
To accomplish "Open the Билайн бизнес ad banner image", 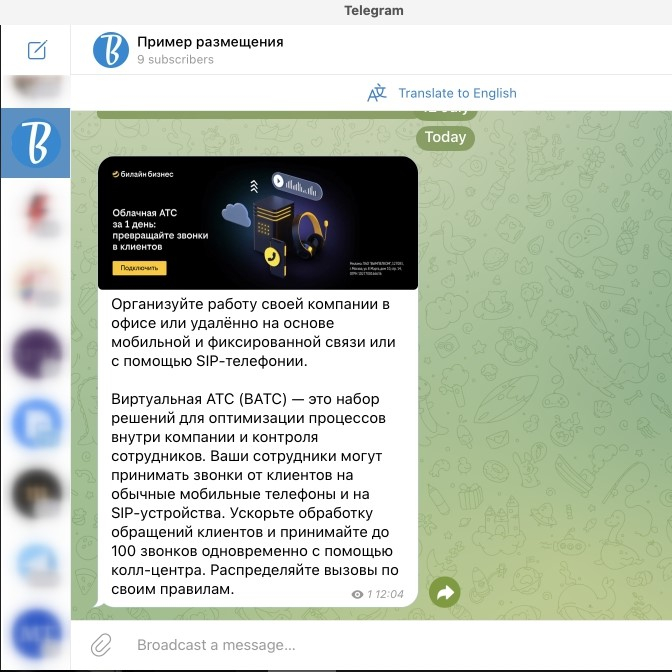I will [x=258, y=223].
